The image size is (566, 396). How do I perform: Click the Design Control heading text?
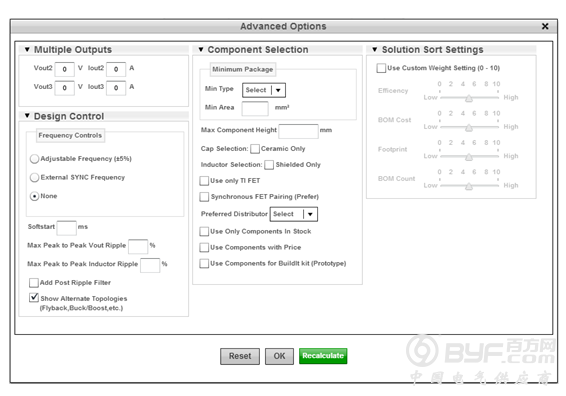[x=69, y=116]
